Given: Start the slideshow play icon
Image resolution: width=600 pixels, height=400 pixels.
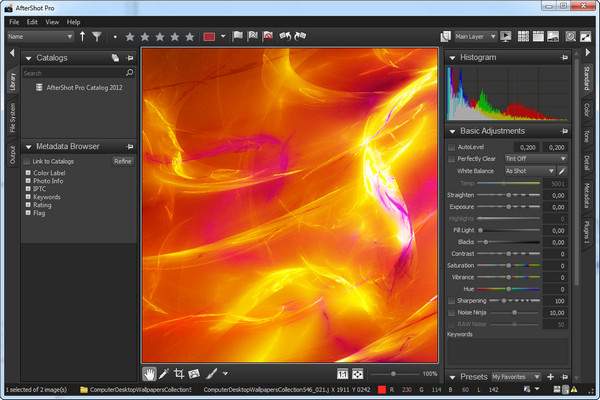Looking at the screenshot, I should pyautogui.click(x=506, y=36).
